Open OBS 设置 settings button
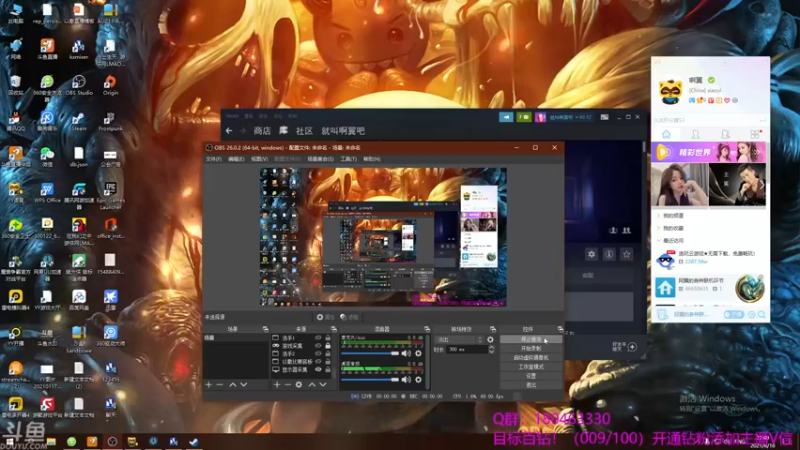800x450 pixels. pyautogui.click(x=531, y=376)
